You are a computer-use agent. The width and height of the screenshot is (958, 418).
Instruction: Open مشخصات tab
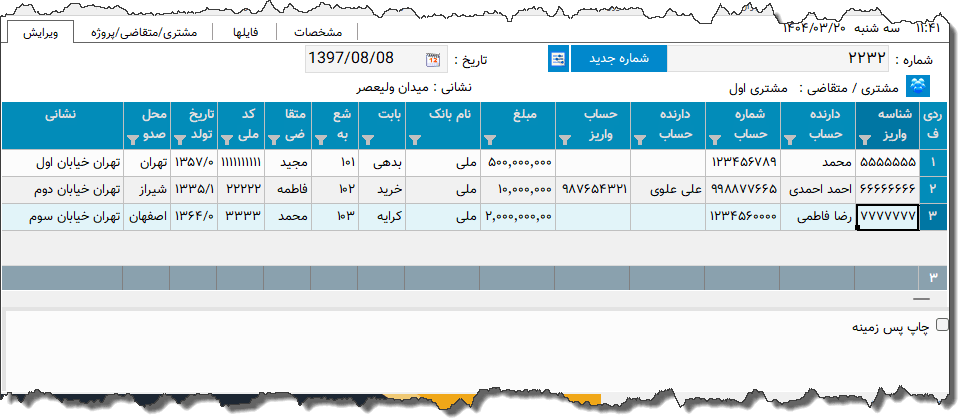(318, 32)
